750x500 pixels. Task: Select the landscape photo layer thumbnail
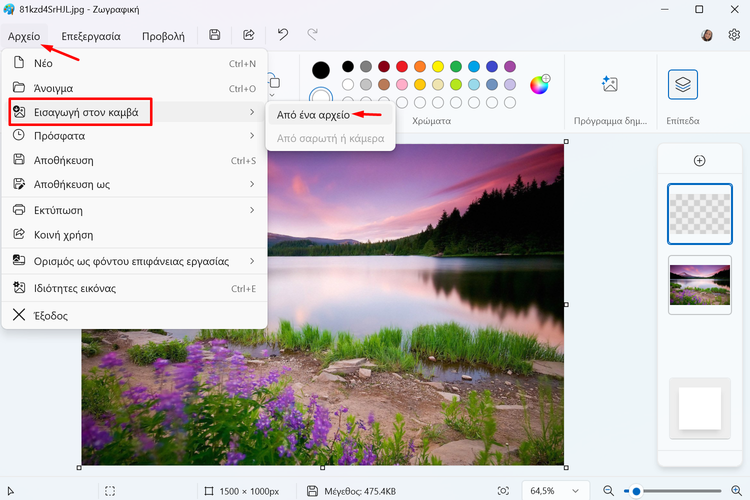pos(700,285)
